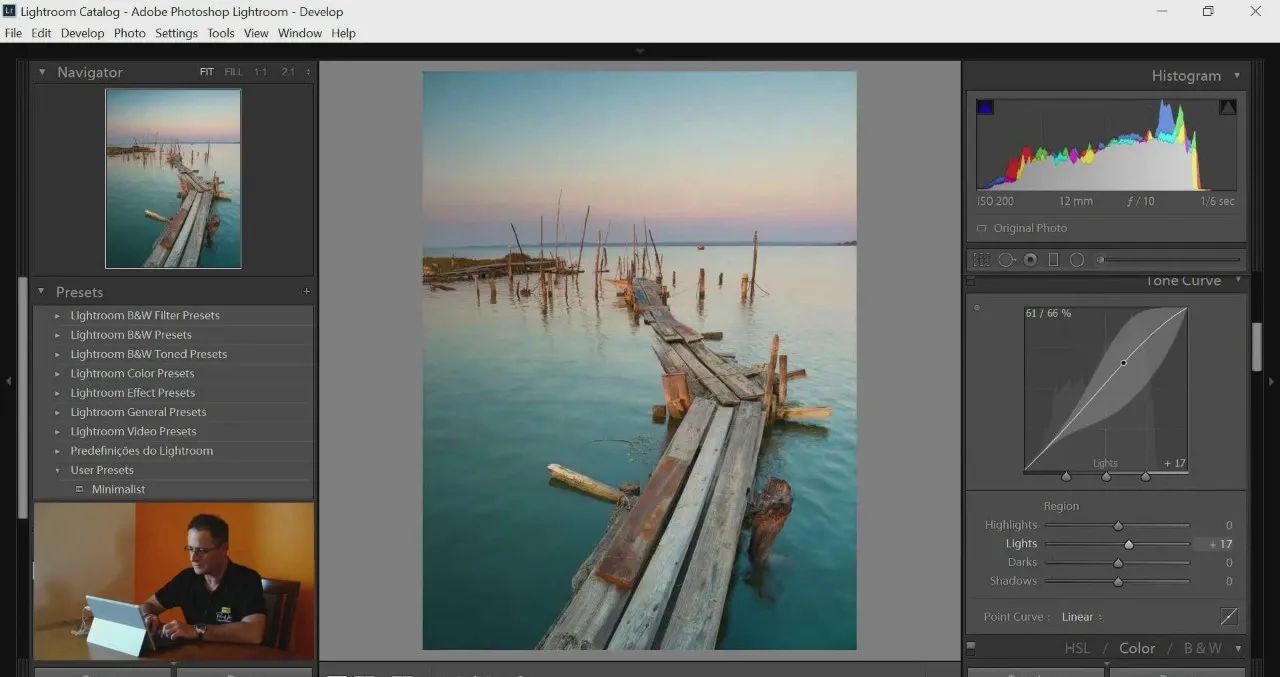Open the Point Curve Linear dropdown
The image size is (1280, 677).
(1082, 617)
